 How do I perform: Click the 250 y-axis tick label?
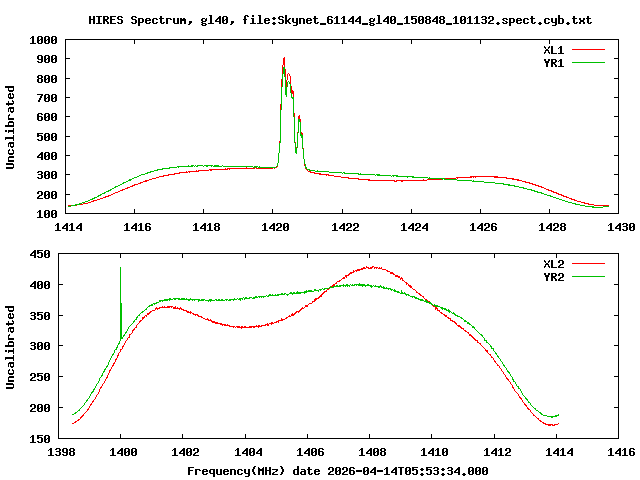[x=40, y=377]
